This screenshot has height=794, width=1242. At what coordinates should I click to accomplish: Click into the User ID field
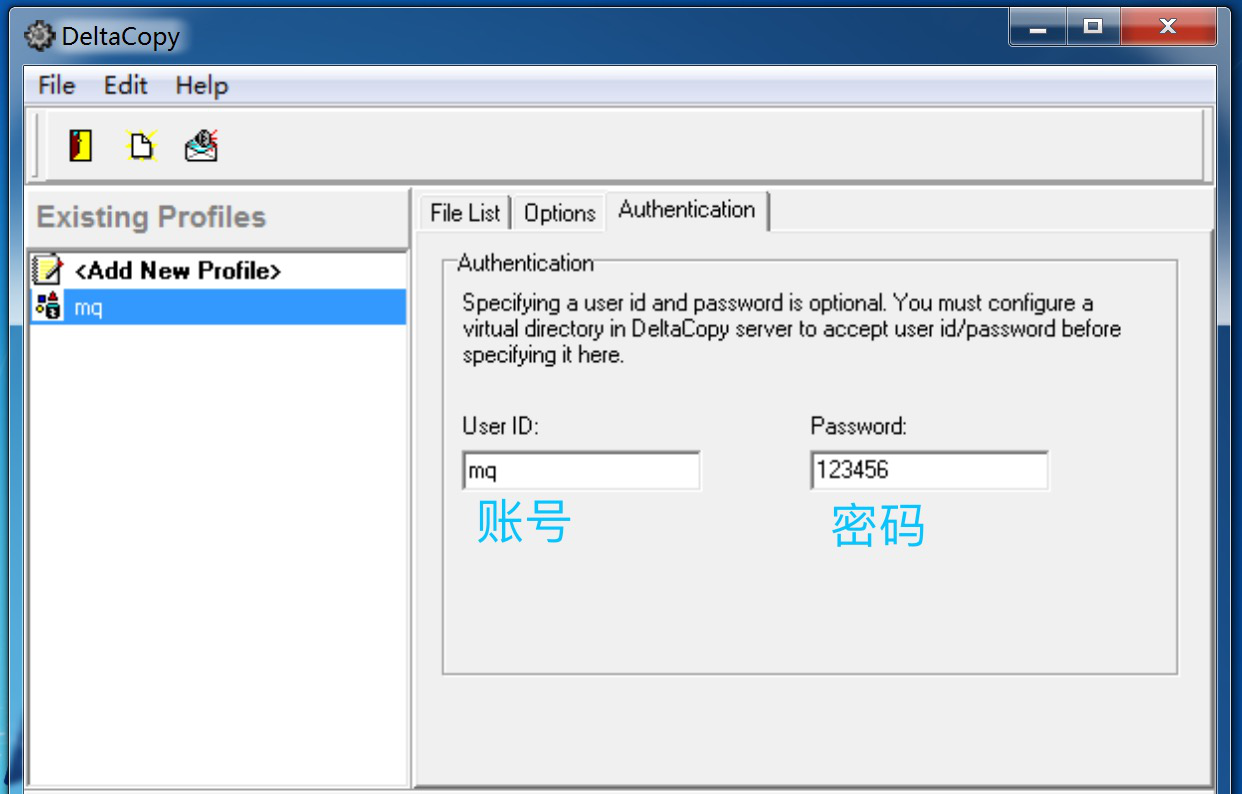581,470
